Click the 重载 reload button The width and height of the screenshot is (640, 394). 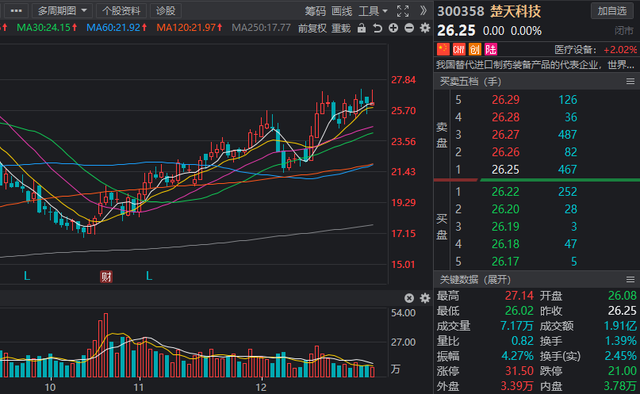click(x=341, y=28)
